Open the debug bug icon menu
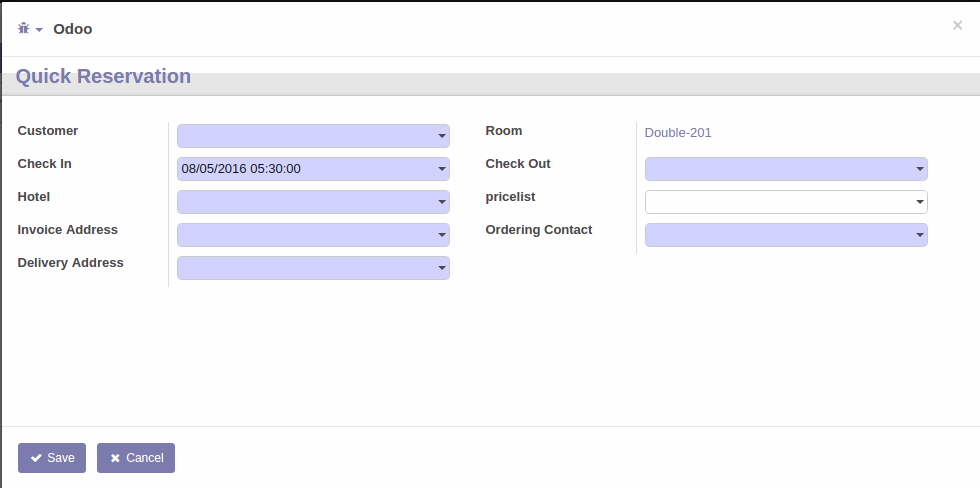 pos(29,29)
